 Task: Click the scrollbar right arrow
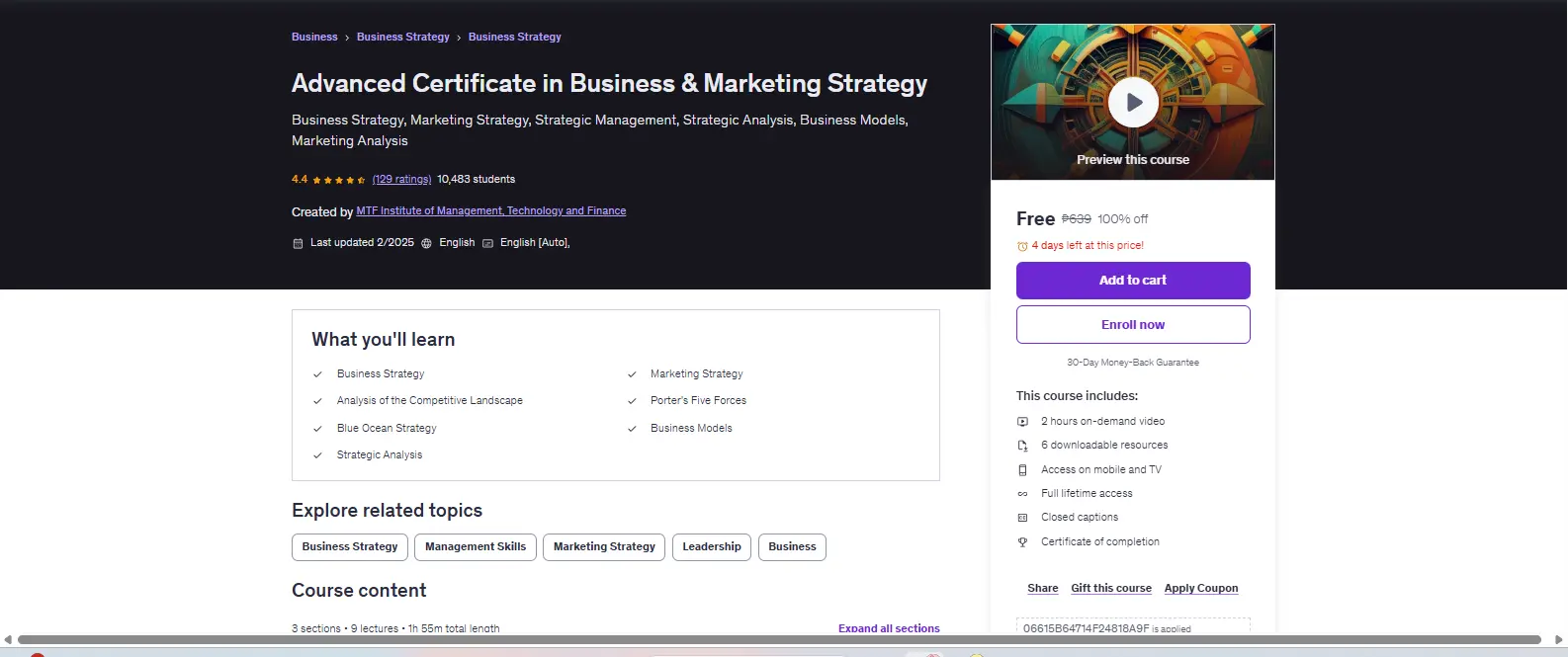click(1559, 640)
